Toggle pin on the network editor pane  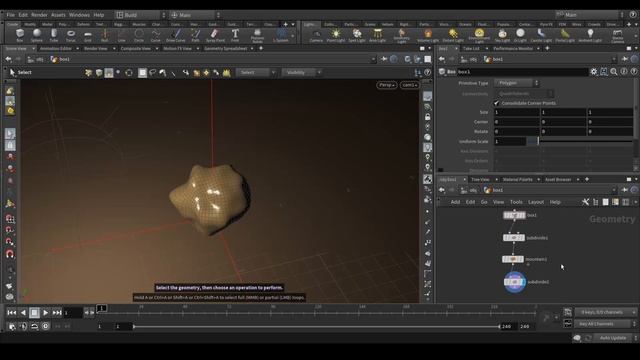click(x=625, y=190)
